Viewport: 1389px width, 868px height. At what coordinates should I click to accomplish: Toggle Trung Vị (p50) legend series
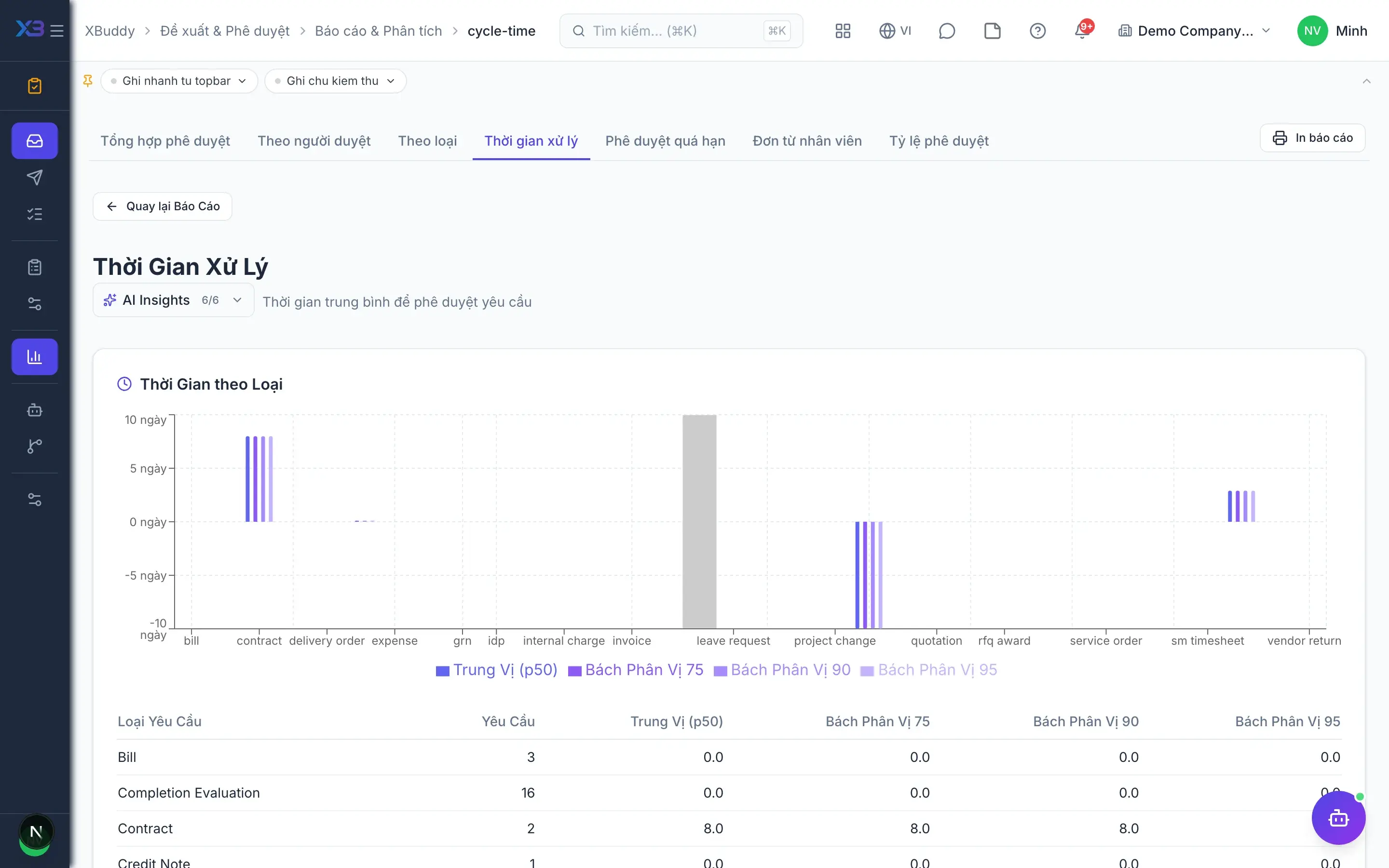pyautogui.click(x=496, y=670)
